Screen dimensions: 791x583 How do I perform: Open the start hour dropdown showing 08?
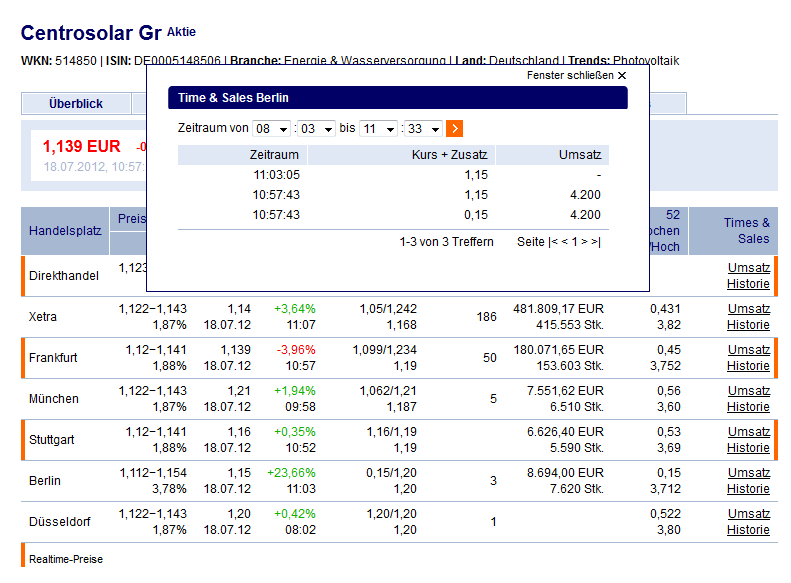(x=272, y=129)
